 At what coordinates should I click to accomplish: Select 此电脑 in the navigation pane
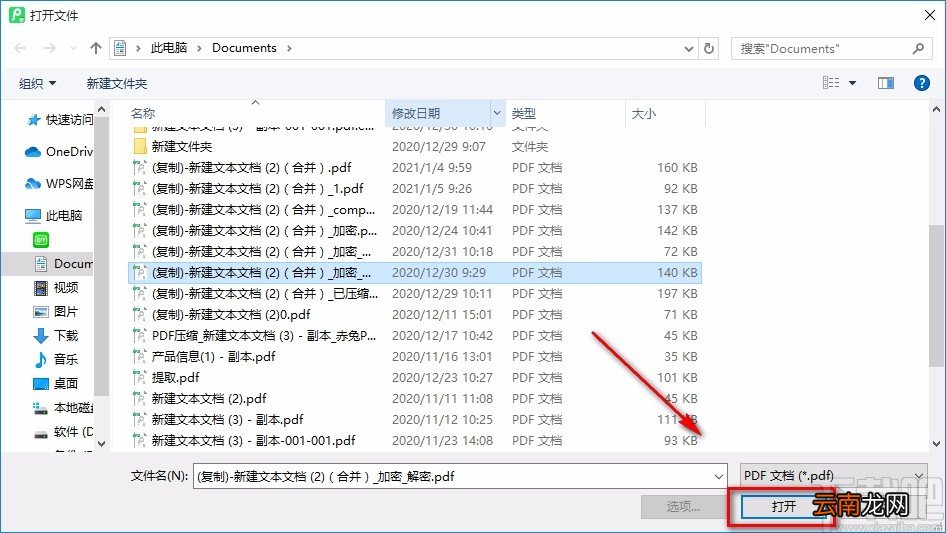point(53,215)
